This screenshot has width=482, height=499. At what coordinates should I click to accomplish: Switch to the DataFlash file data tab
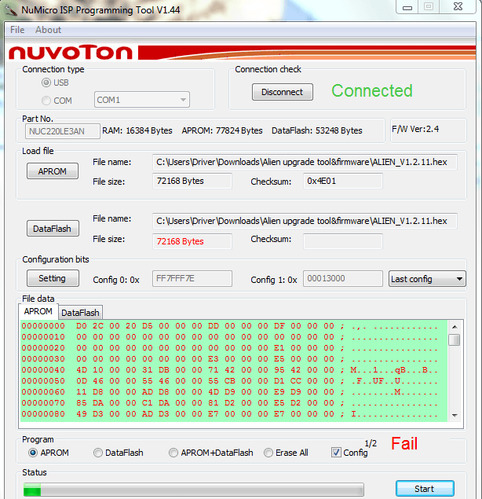coord(80,313)
